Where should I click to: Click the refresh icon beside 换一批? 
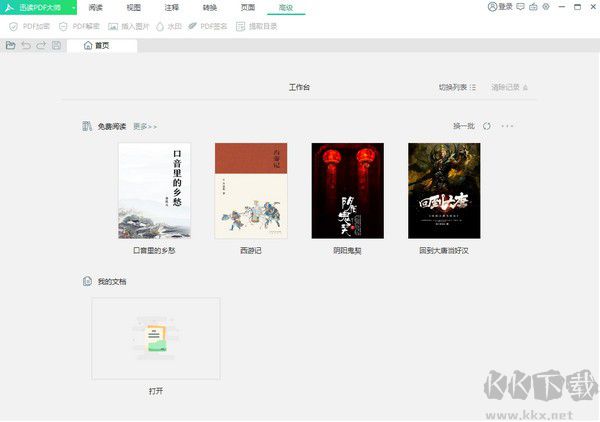[487, 127]
